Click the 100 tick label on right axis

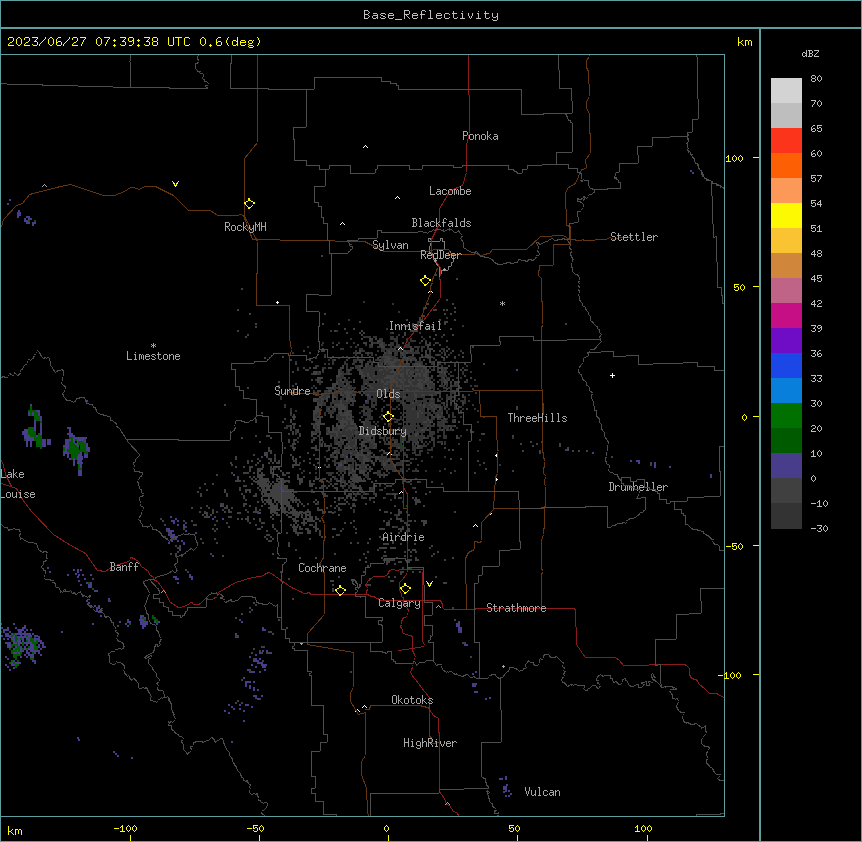(x=734, y=158)
